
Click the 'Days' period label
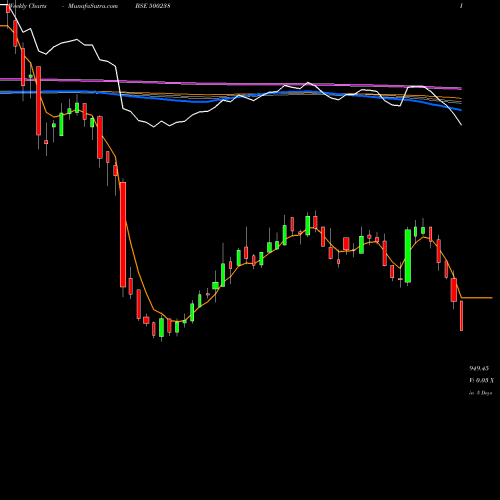480,393
